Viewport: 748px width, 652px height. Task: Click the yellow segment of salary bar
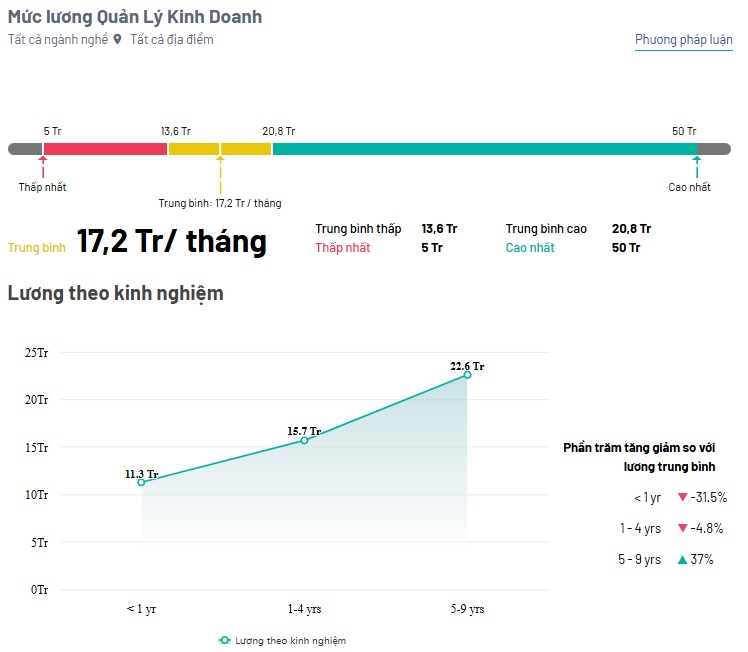click(x=220, y=149)
